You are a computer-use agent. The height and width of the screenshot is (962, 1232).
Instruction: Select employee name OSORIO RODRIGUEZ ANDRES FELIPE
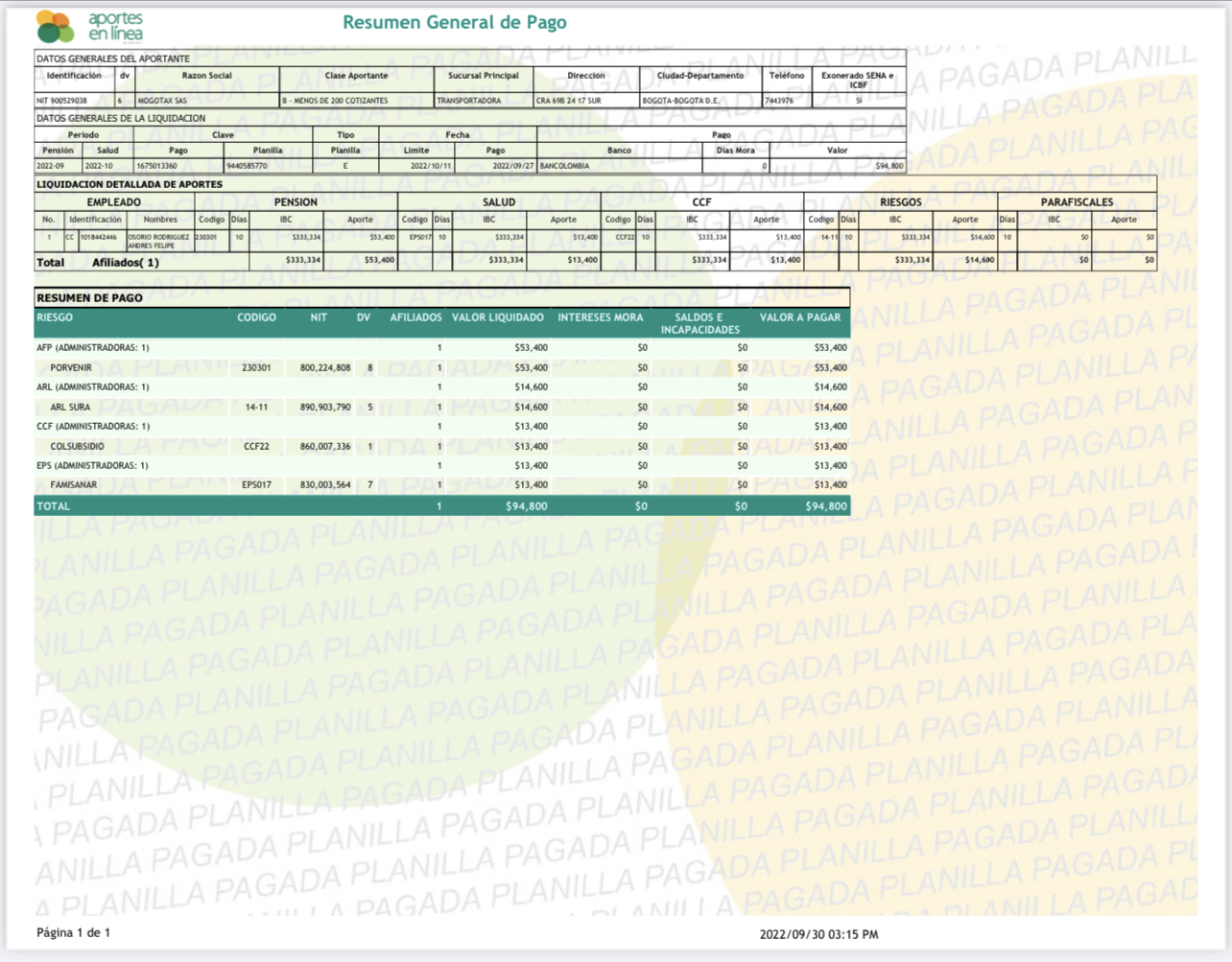pos(159,241)
